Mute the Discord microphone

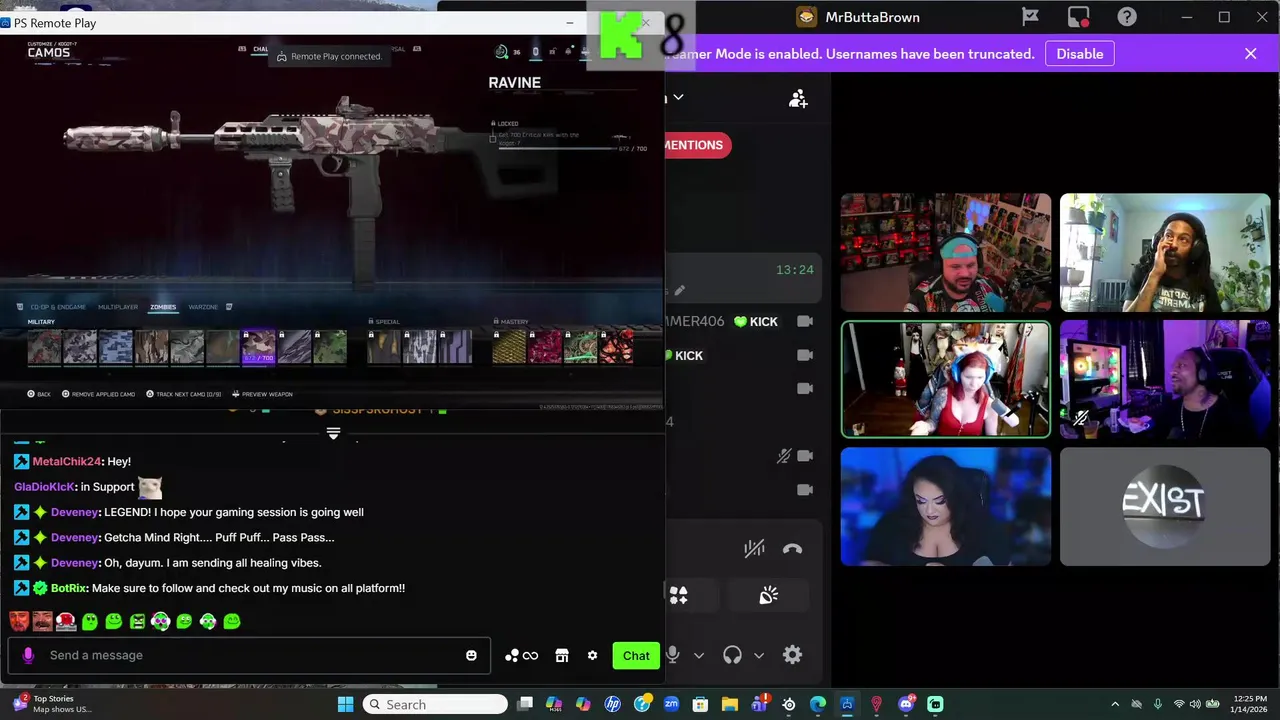pos(673,655)
